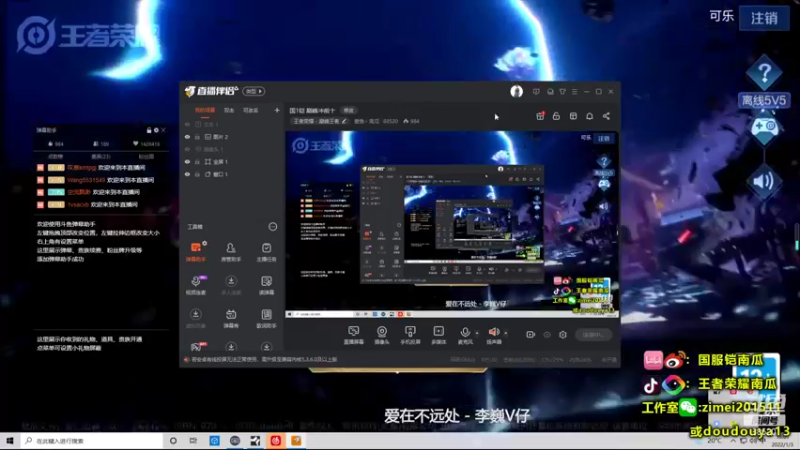Open the 房管助手 room manager tool

pos(231,252)
